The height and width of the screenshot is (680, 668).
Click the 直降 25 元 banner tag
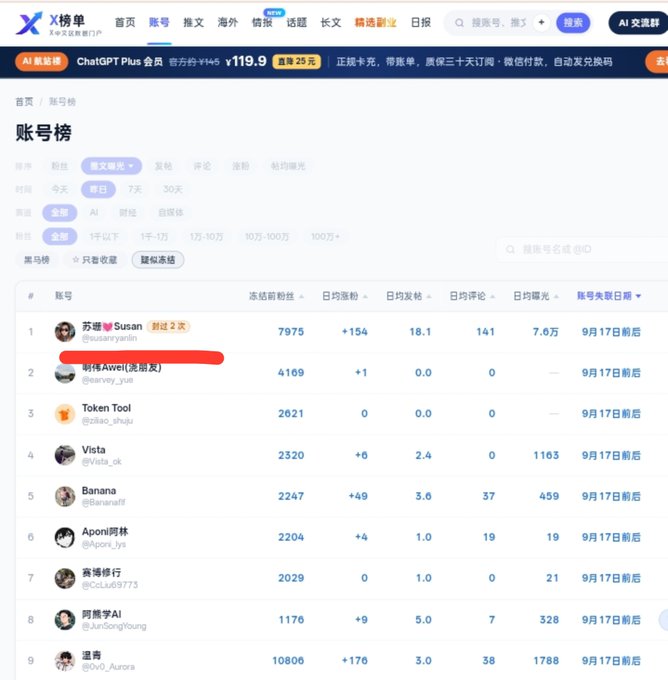(x=297, y=62)
